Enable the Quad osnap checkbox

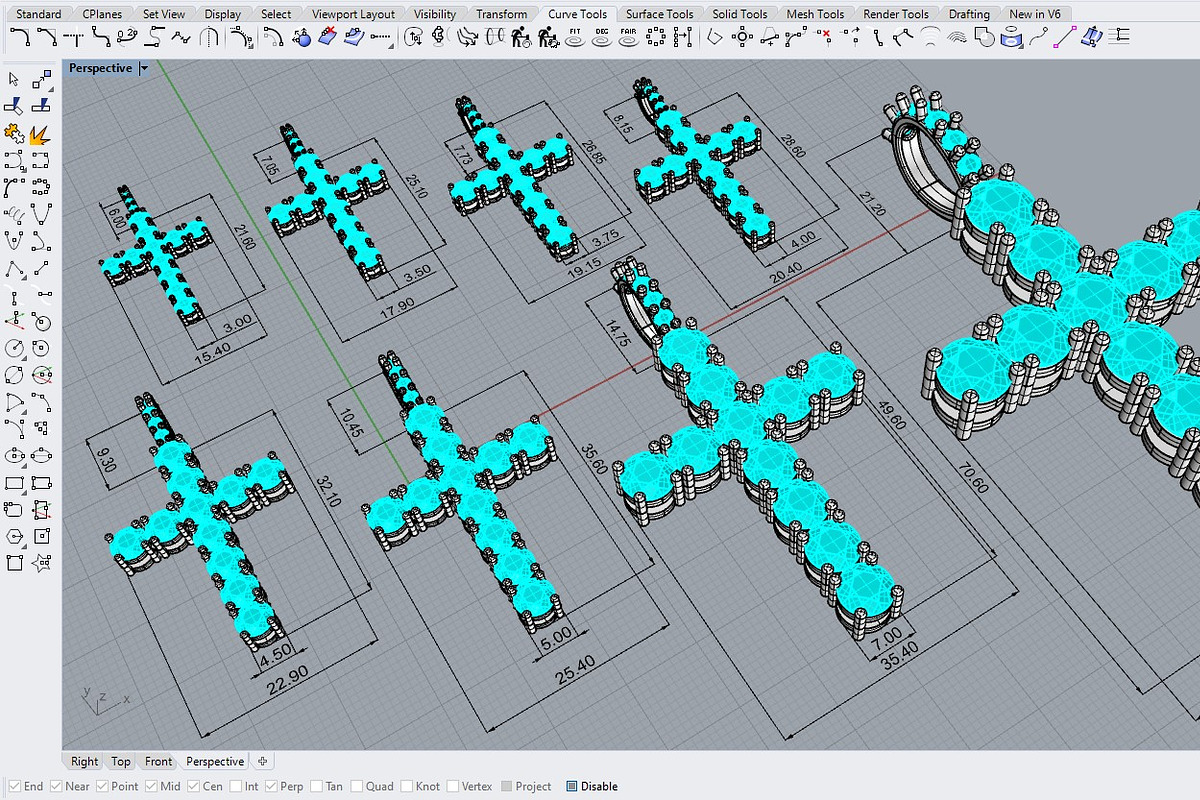[x=356, y=786]
